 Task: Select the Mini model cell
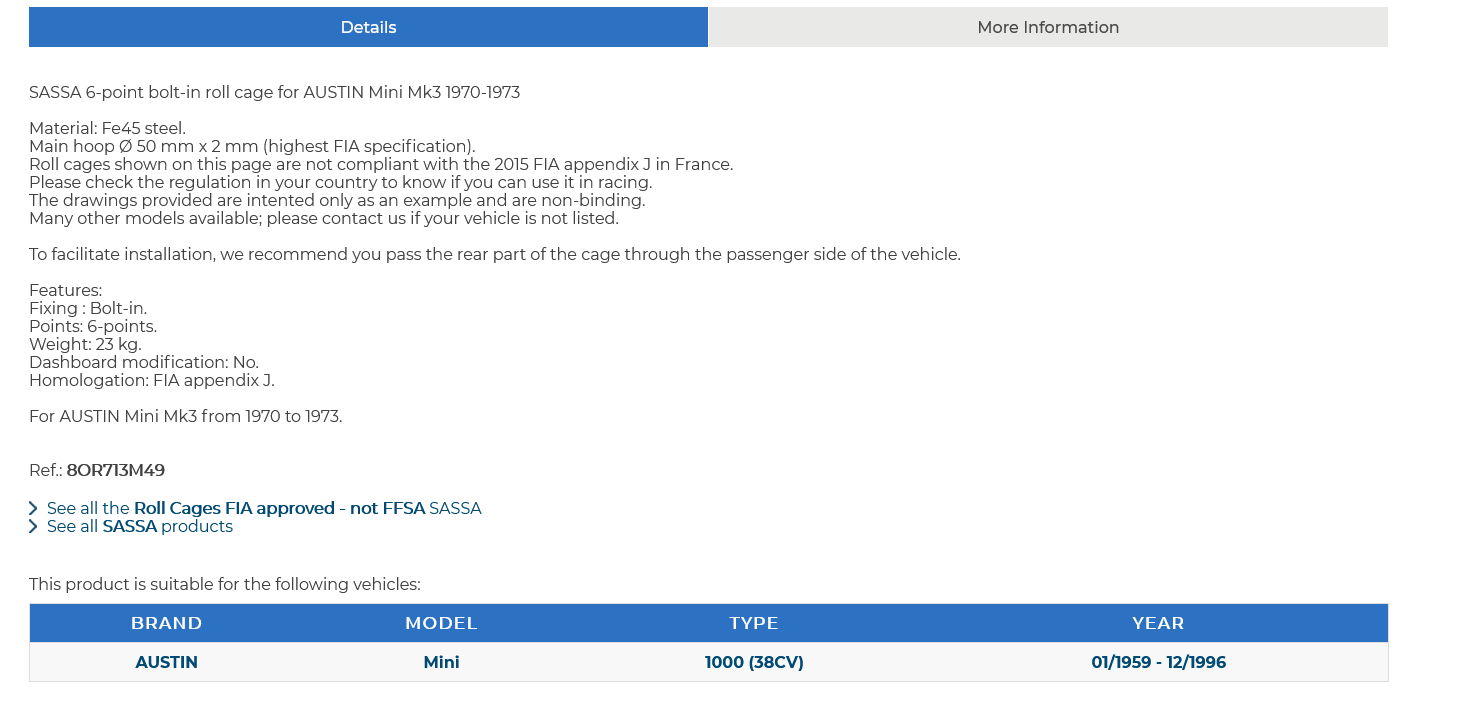click(441, 662)
